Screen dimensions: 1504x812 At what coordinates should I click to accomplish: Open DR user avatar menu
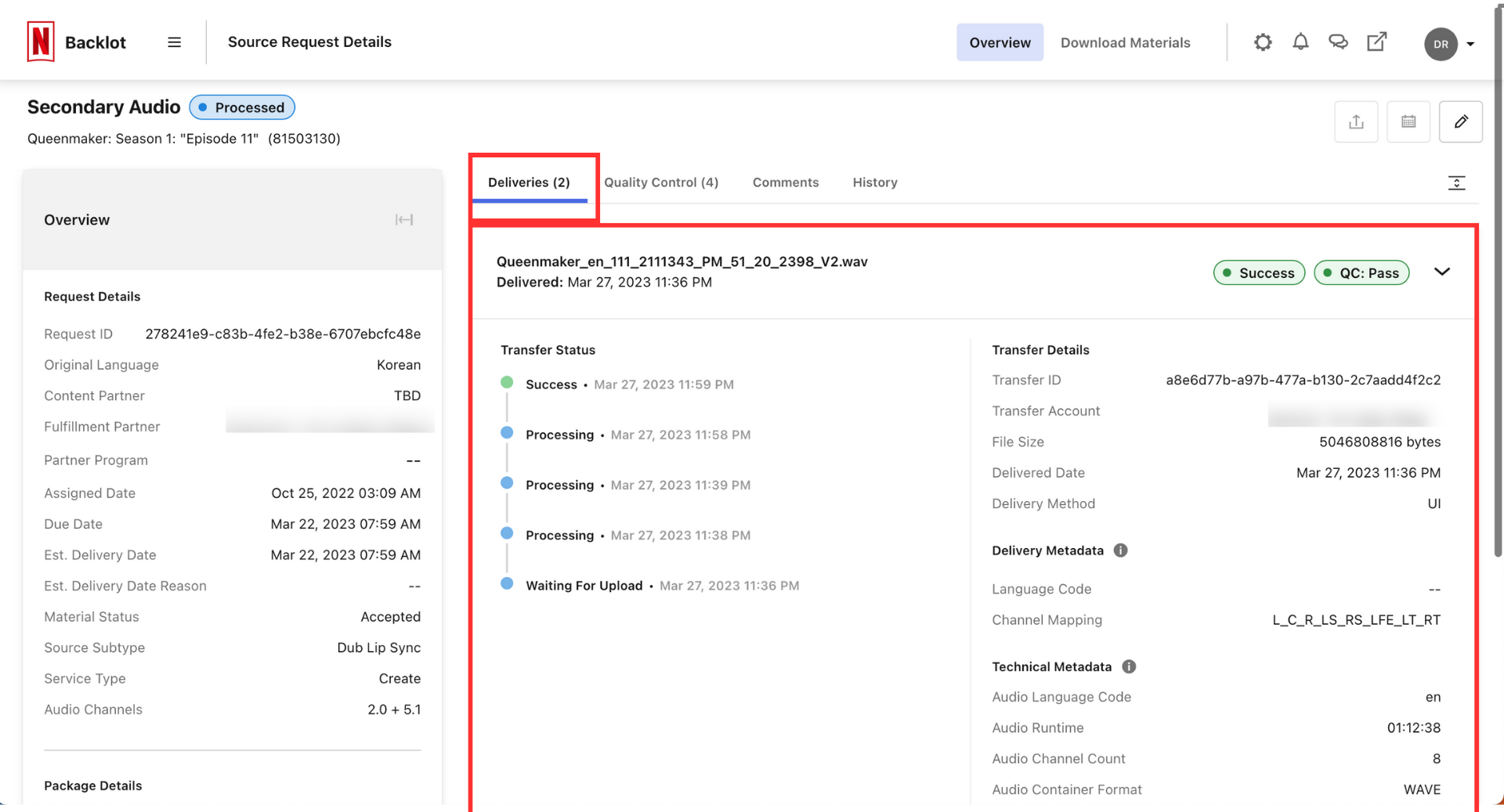[x=1441, y=44]
